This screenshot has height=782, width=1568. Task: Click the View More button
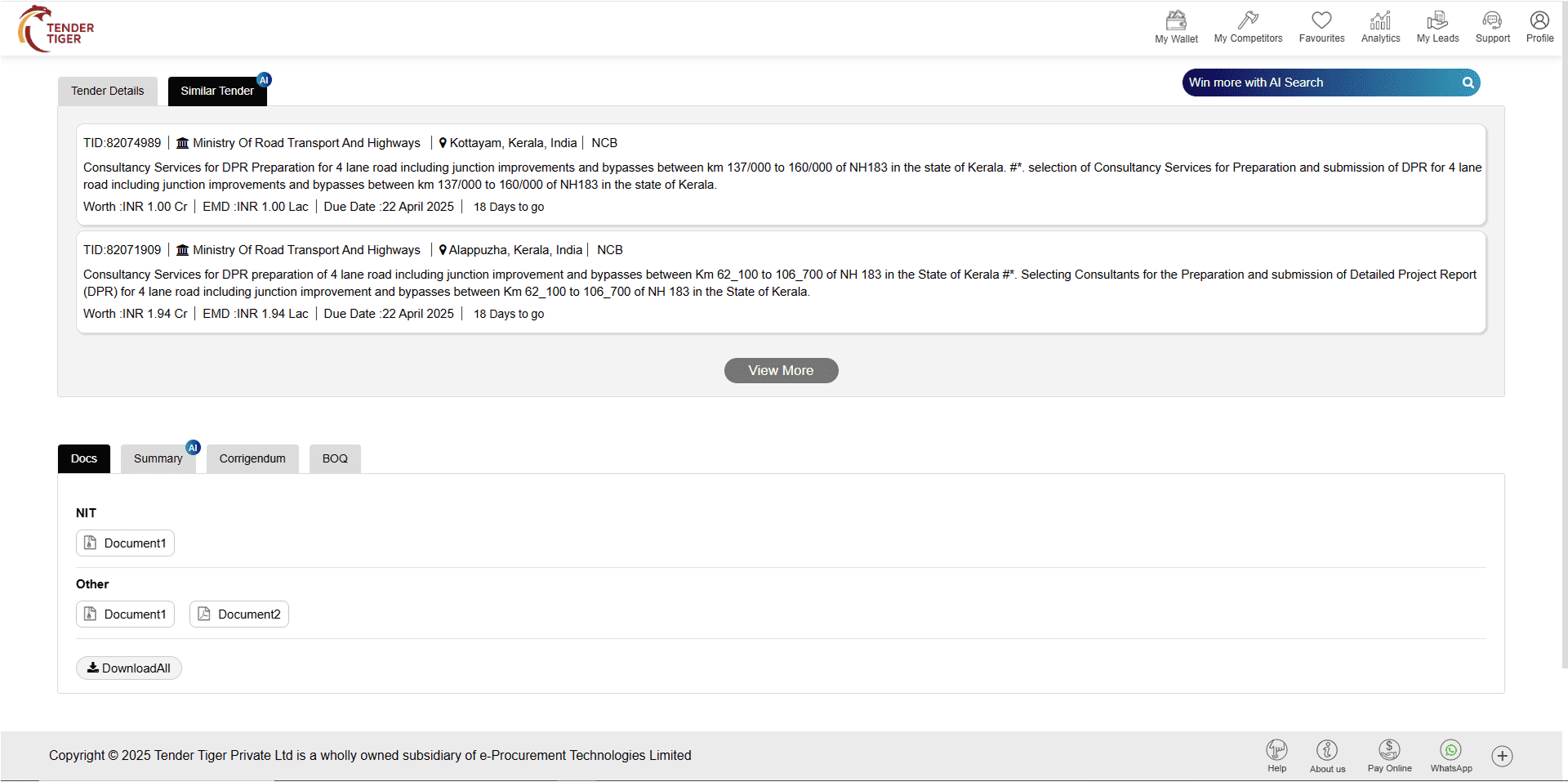tap(780, 370)
